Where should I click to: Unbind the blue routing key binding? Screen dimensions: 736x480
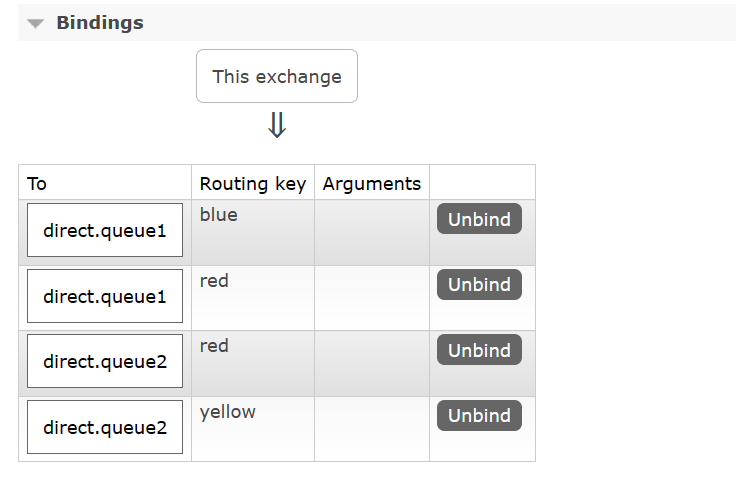(479, 219)
